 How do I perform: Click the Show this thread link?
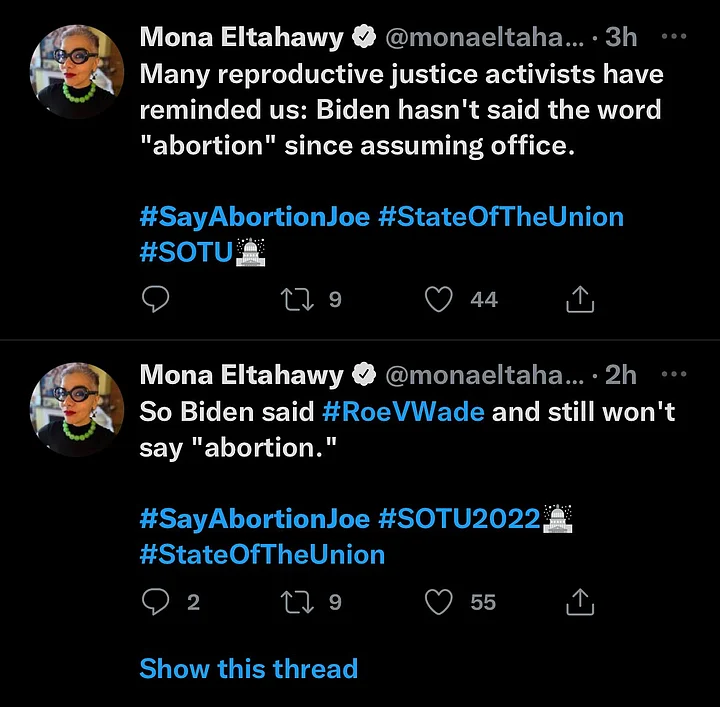(248, 668)
